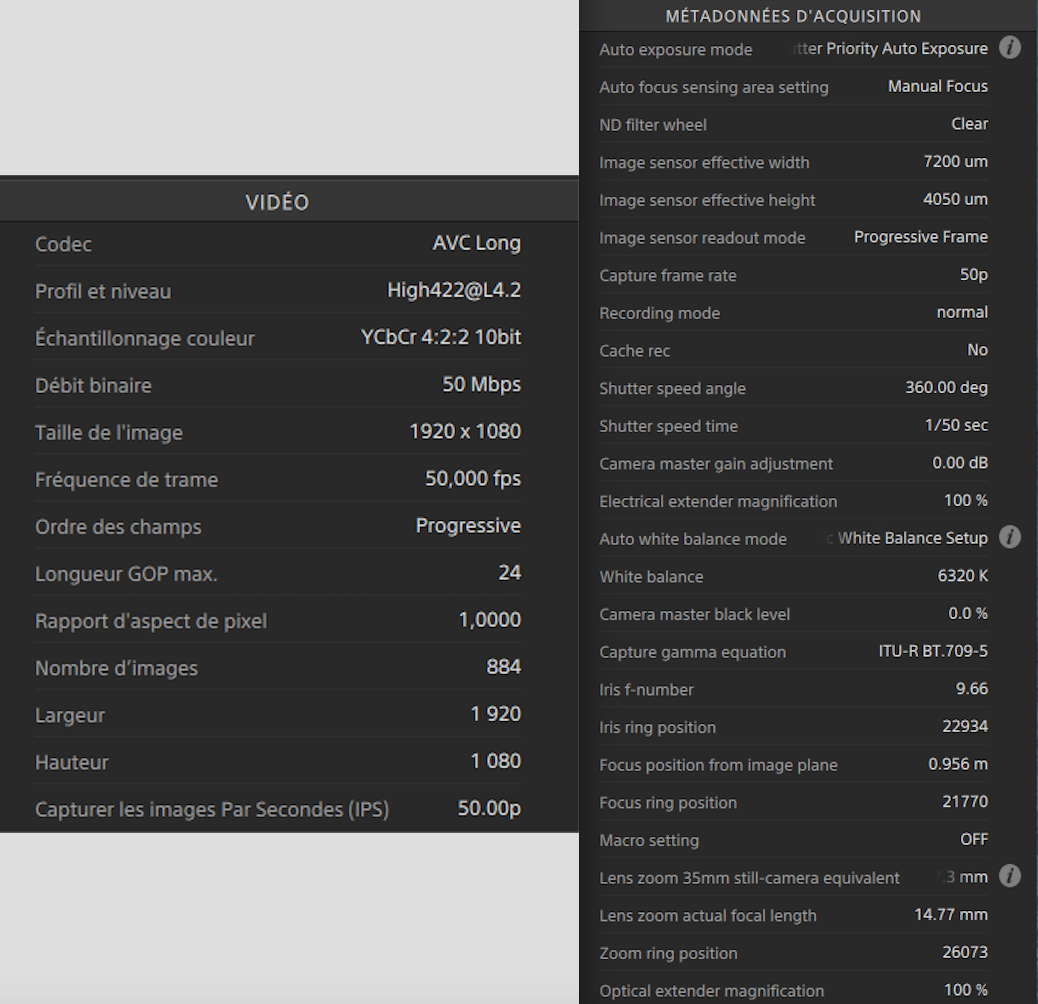Viewport: 1038px width, 1004px height.
Task: Select the Shutter speed angle 360.00 deg value
Action: click(946, 387)
